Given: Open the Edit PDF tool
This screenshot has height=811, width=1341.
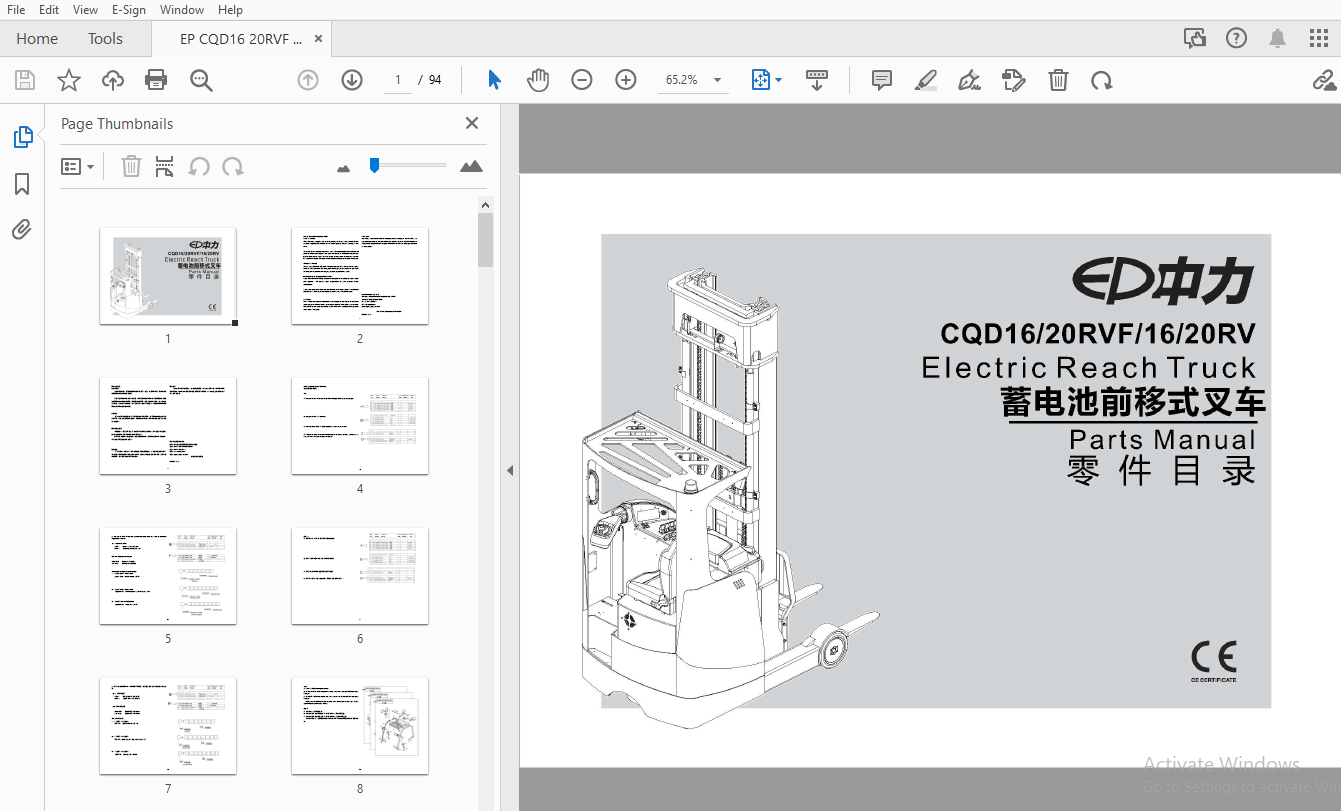Looking at the screenshot, I should (x=1014, y=80).
